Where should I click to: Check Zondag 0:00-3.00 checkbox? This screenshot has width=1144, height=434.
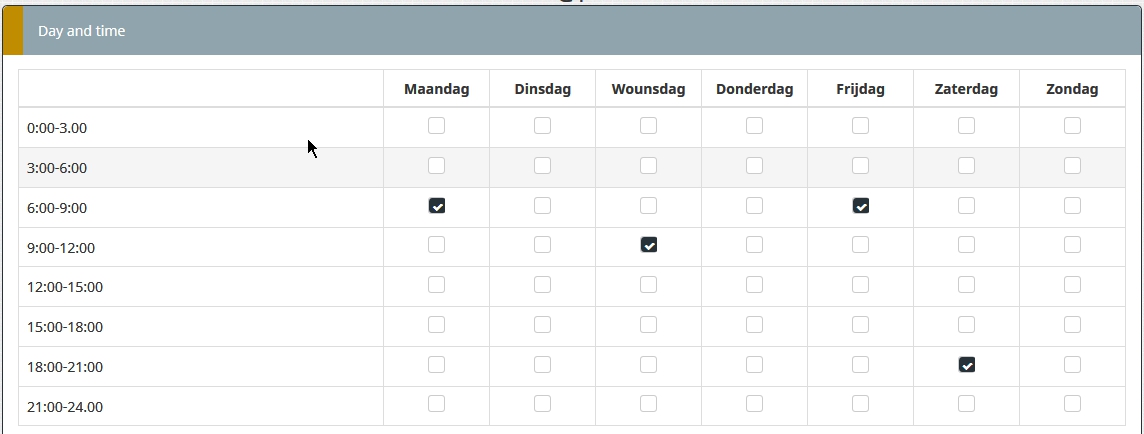pyautogui.click(x=1073, y=126)
